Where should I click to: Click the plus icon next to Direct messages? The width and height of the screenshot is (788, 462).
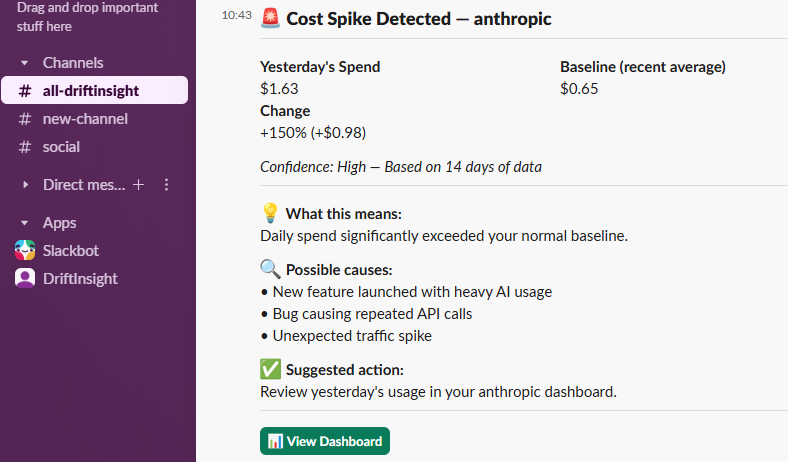(138, 185)
